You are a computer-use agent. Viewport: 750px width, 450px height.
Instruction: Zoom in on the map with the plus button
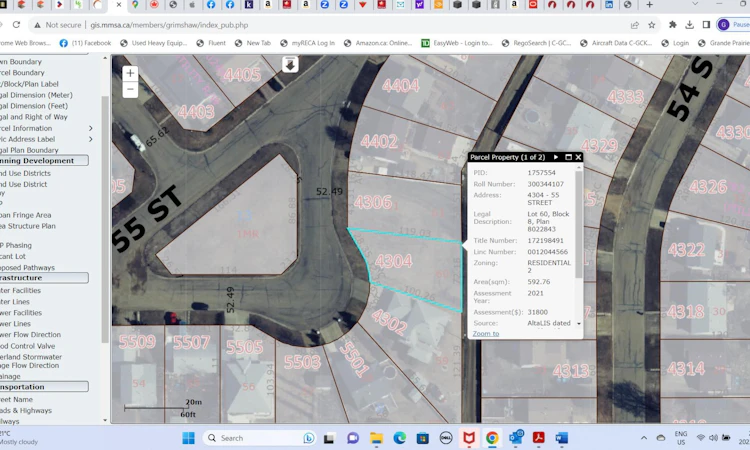[130, 73]
